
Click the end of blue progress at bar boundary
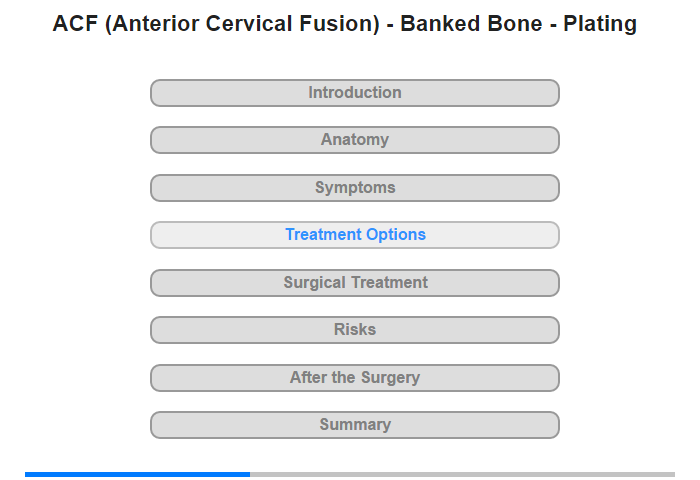250,474
